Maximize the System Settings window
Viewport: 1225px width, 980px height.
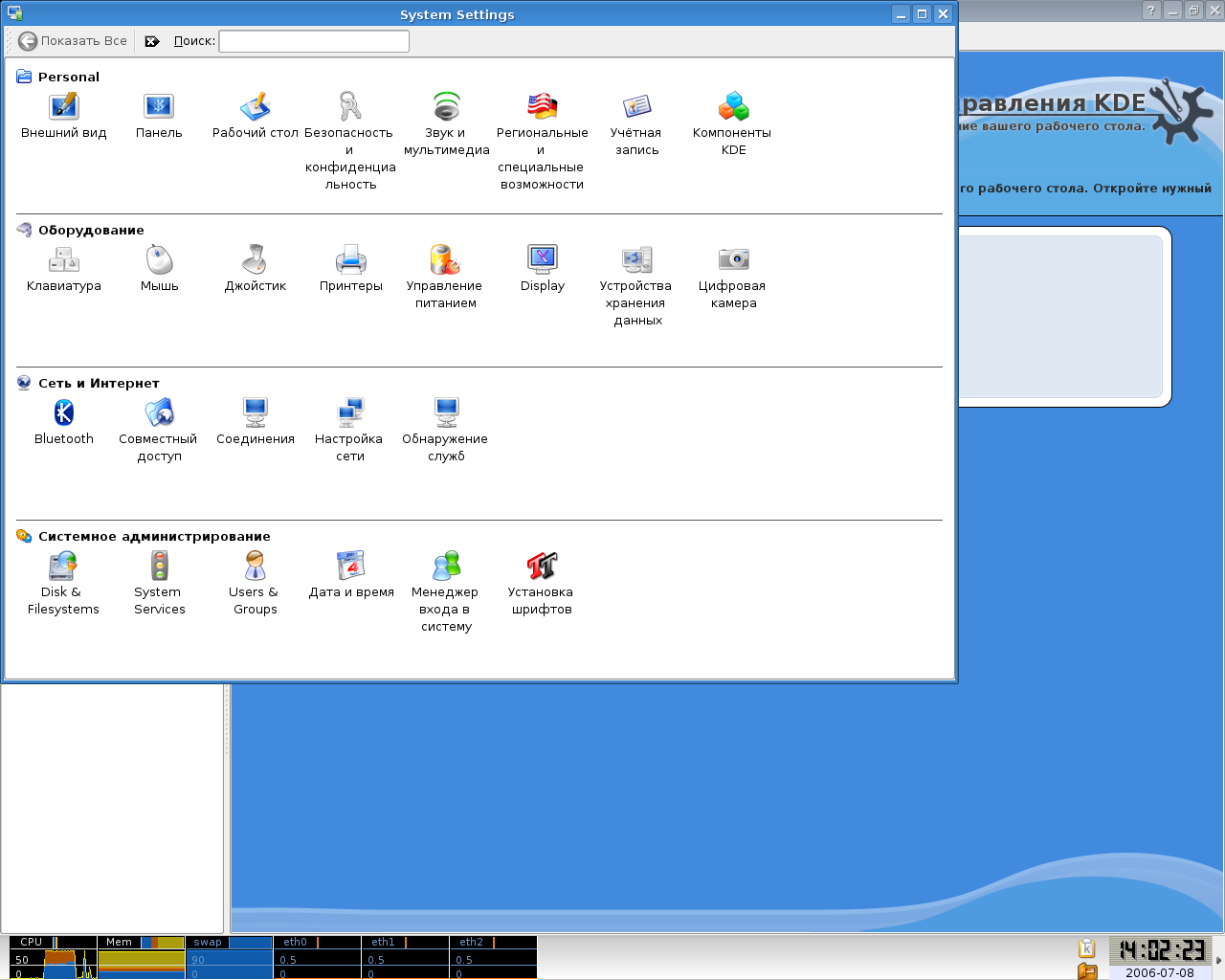click(x=922, y=13)
